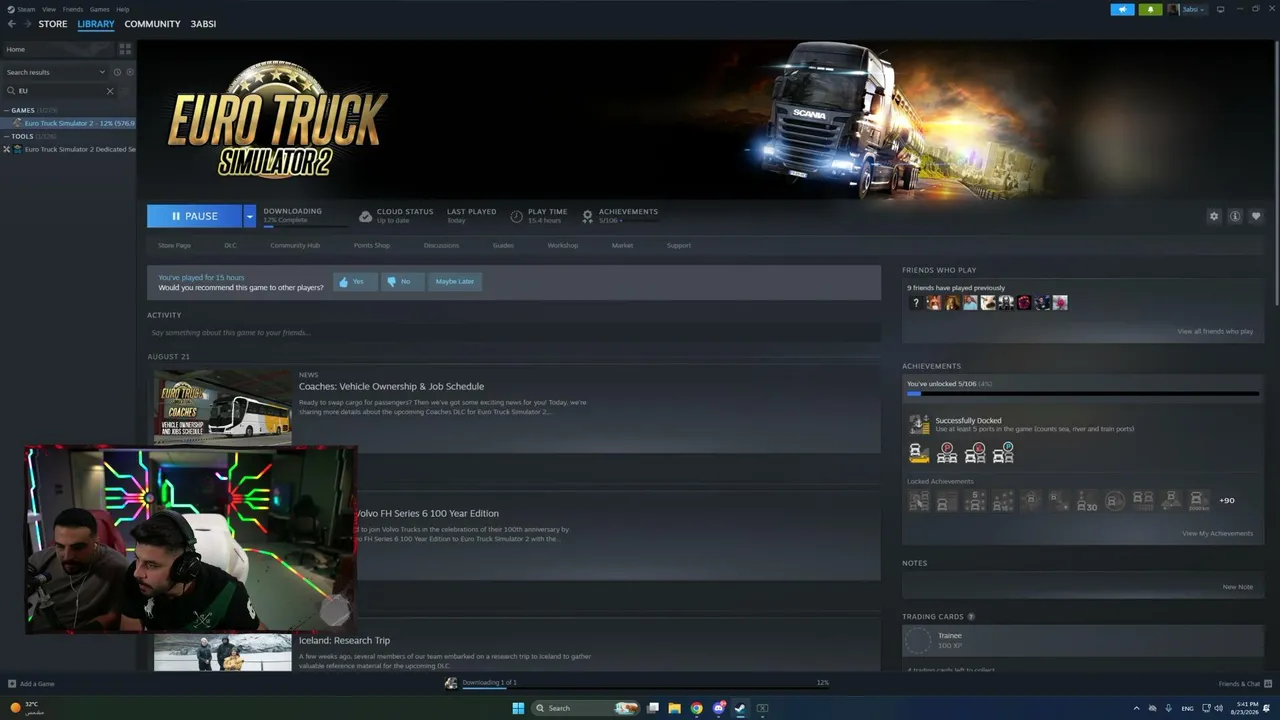Click the library search field
Viewport: 1280px width, 720px height.
60,91
